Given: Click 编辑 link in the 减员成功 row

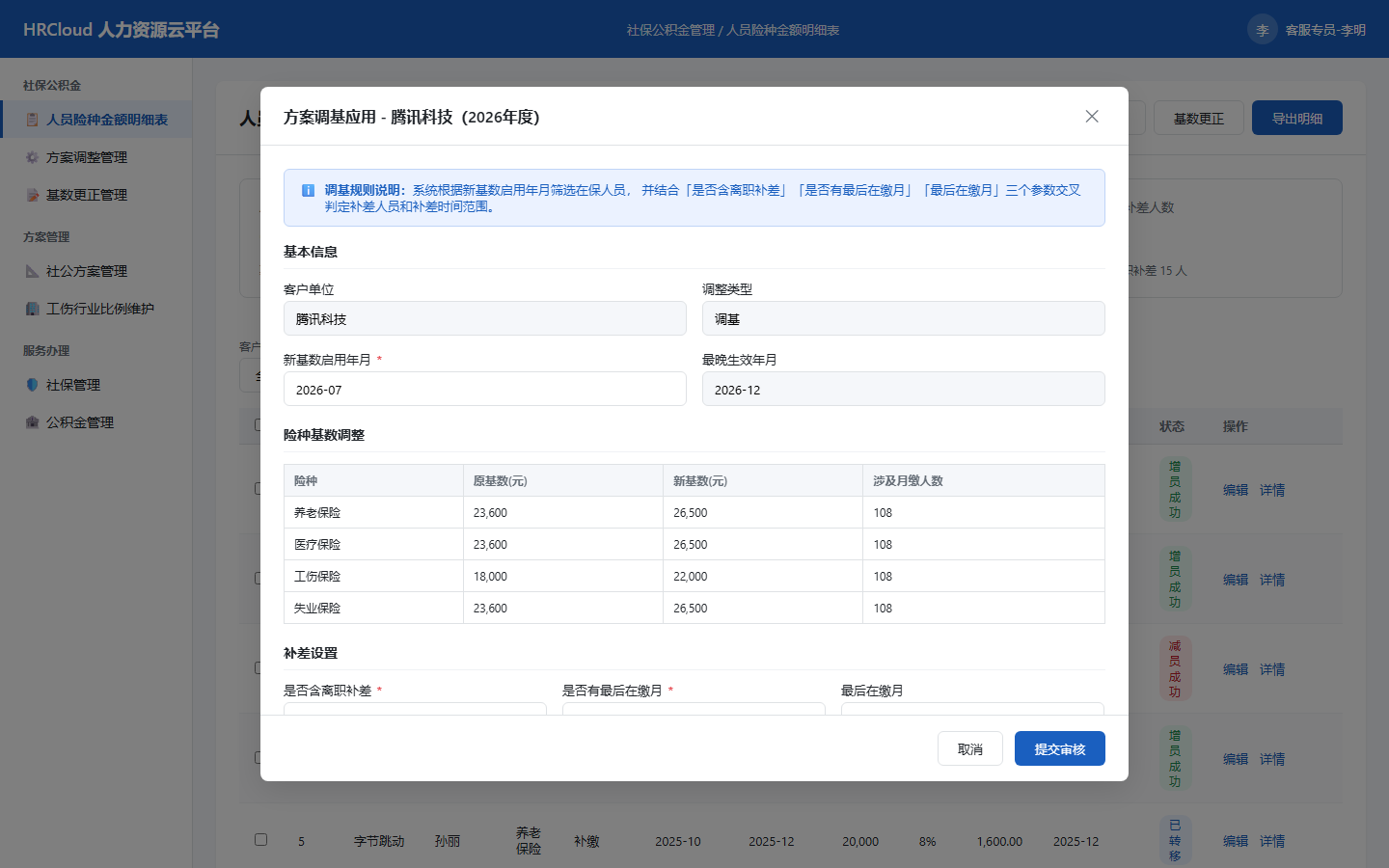Looking at the screenshot, I should 1236,669.
